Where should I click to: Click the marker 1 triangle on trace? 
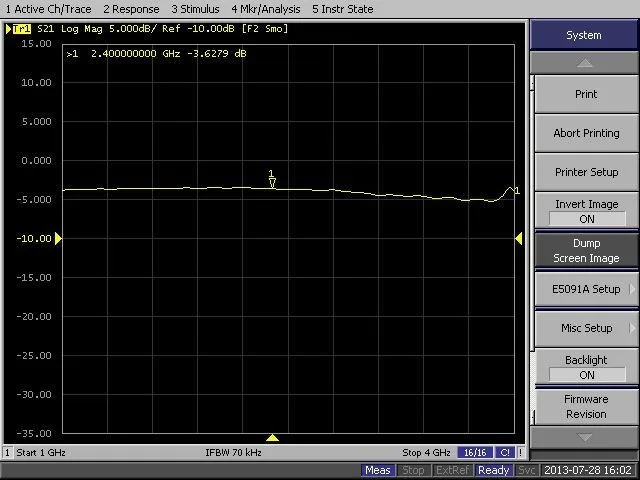point(272,183)
